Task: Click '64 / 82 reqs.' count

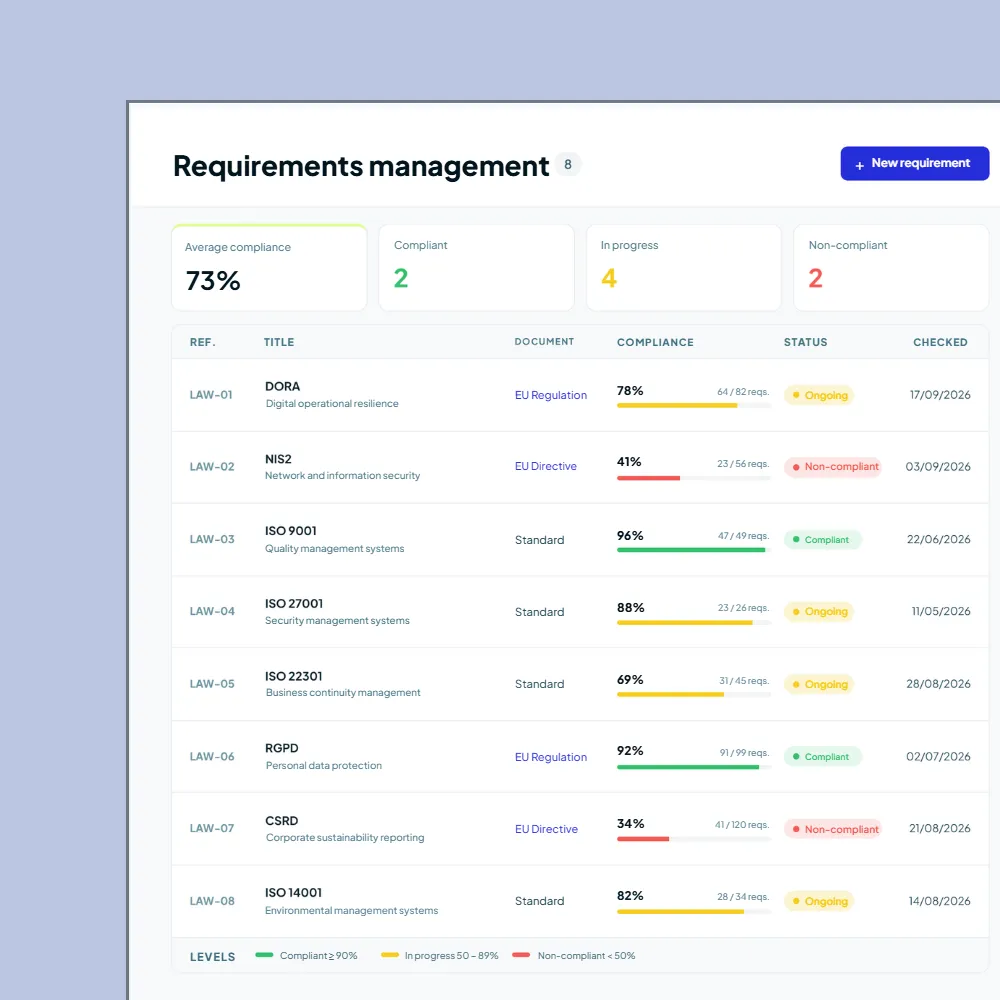Action: tap(743, 392)
